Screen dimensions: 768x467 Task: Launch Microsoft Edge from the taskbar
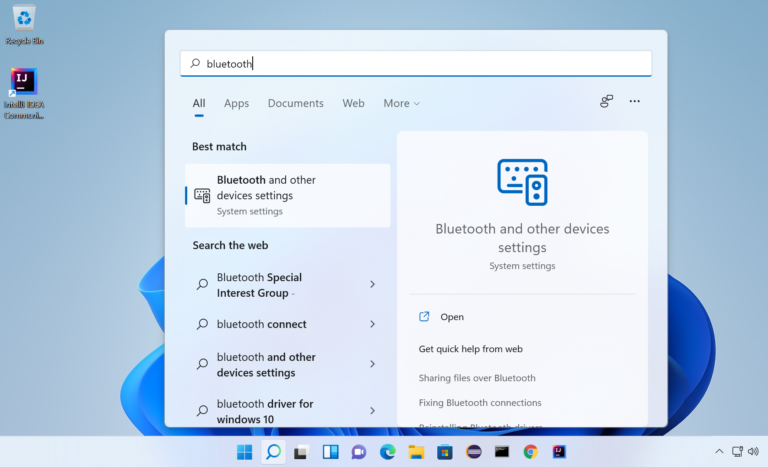(x=387, y=452)
